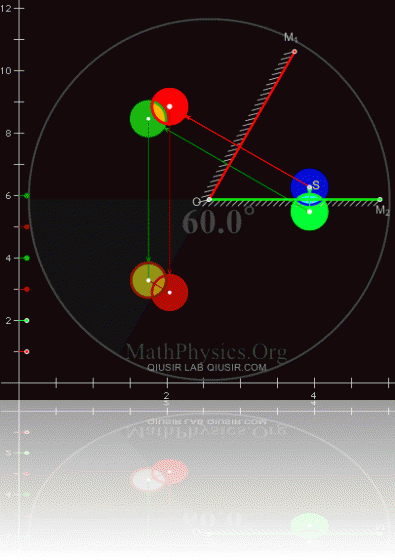Click the red dot at y-axis 3

[x=27, y=289]
